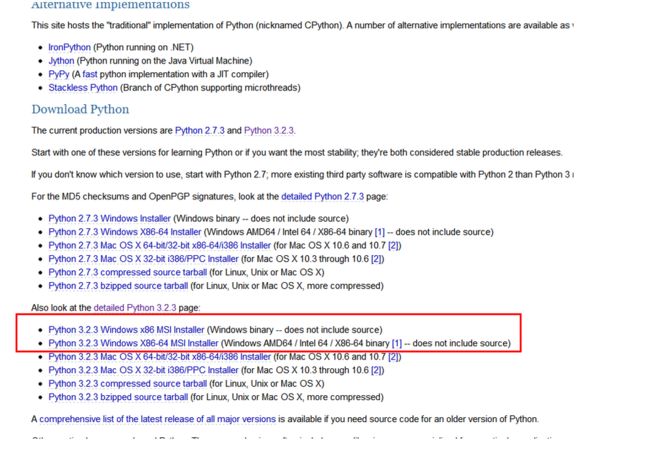
Task: Click footnote [2] in 3.2.3 Mac i386/PPC row
Action: 376,370
